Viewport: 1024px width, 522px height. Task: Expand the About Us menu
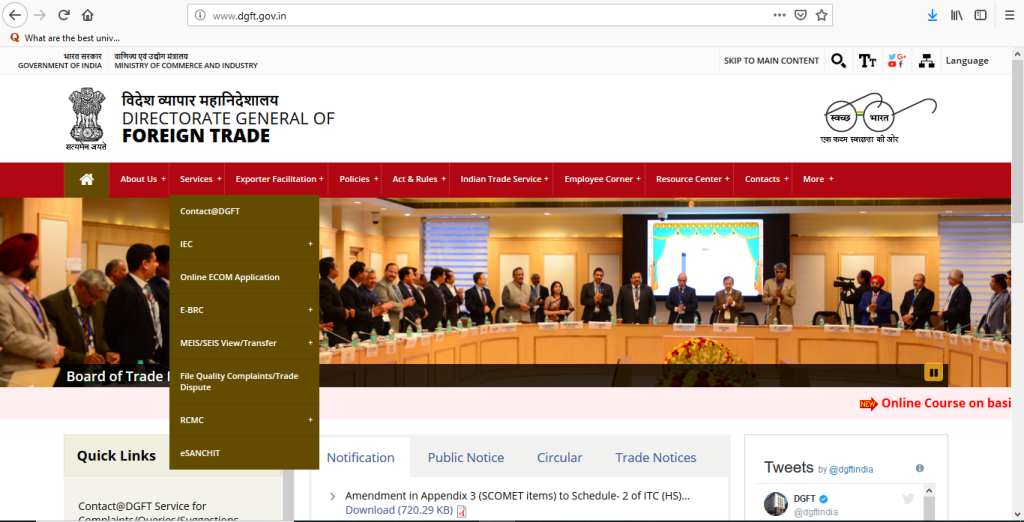click(x=142, y=179)
